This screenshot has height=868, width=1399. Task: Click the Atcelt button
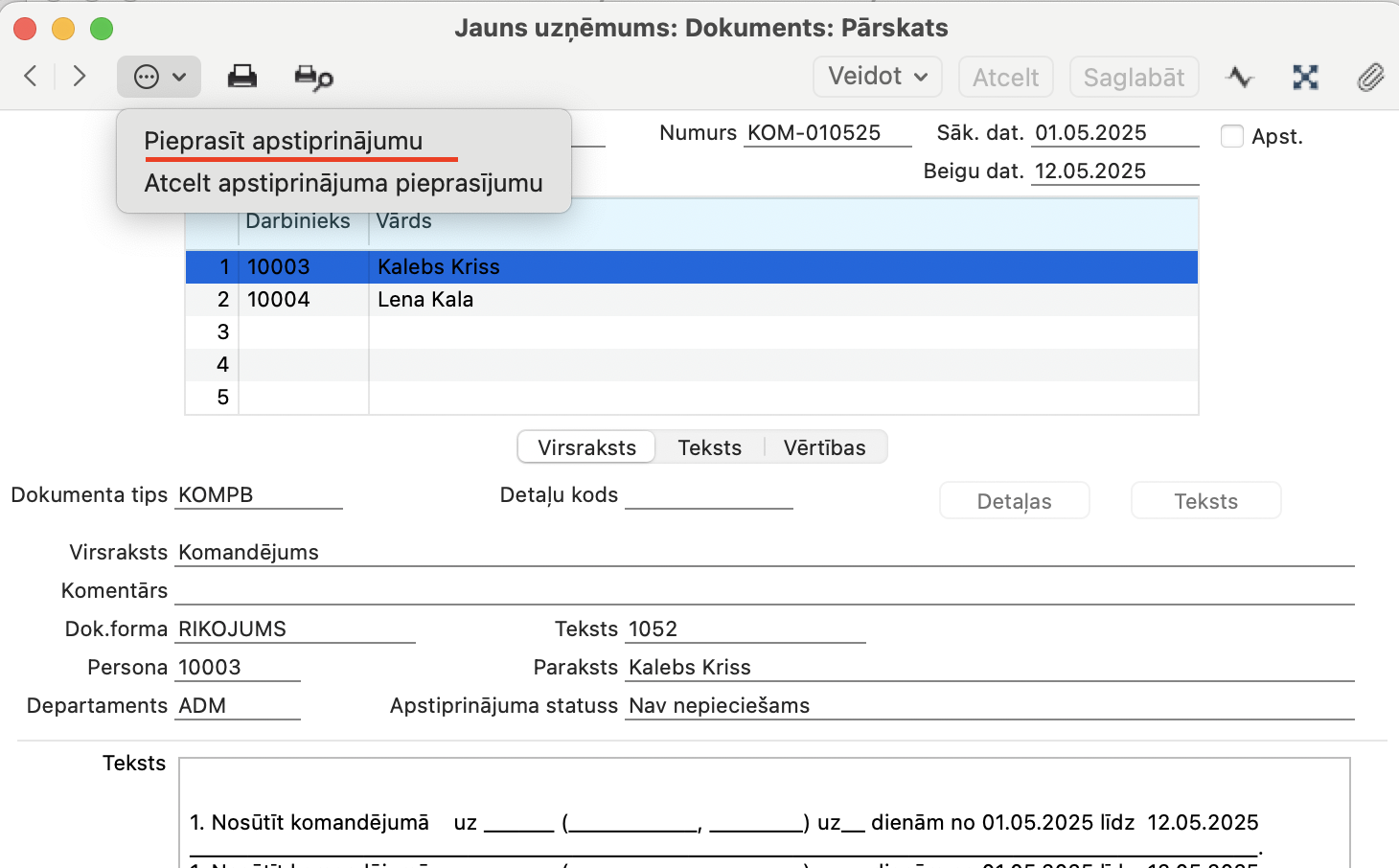coord(1006,77)
